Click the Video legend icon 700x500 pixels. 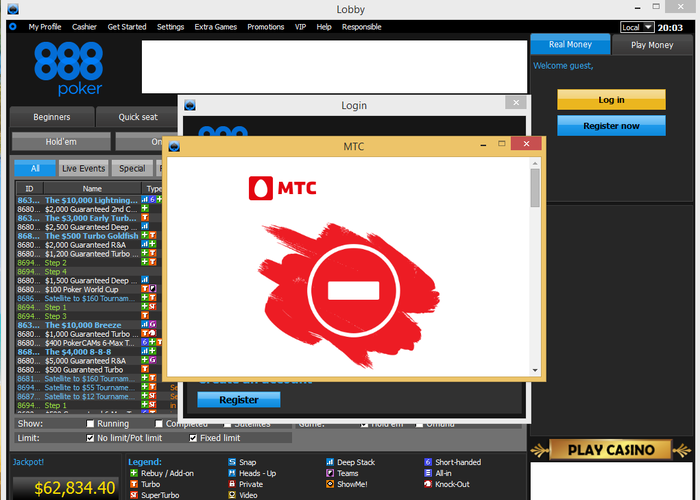232,495
